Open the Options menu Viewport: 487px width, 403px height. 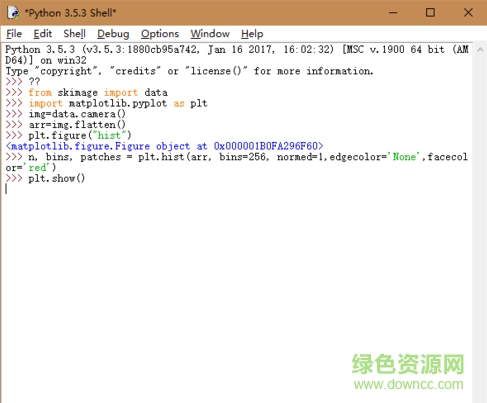pyautogui.click(x=160, y=34)
